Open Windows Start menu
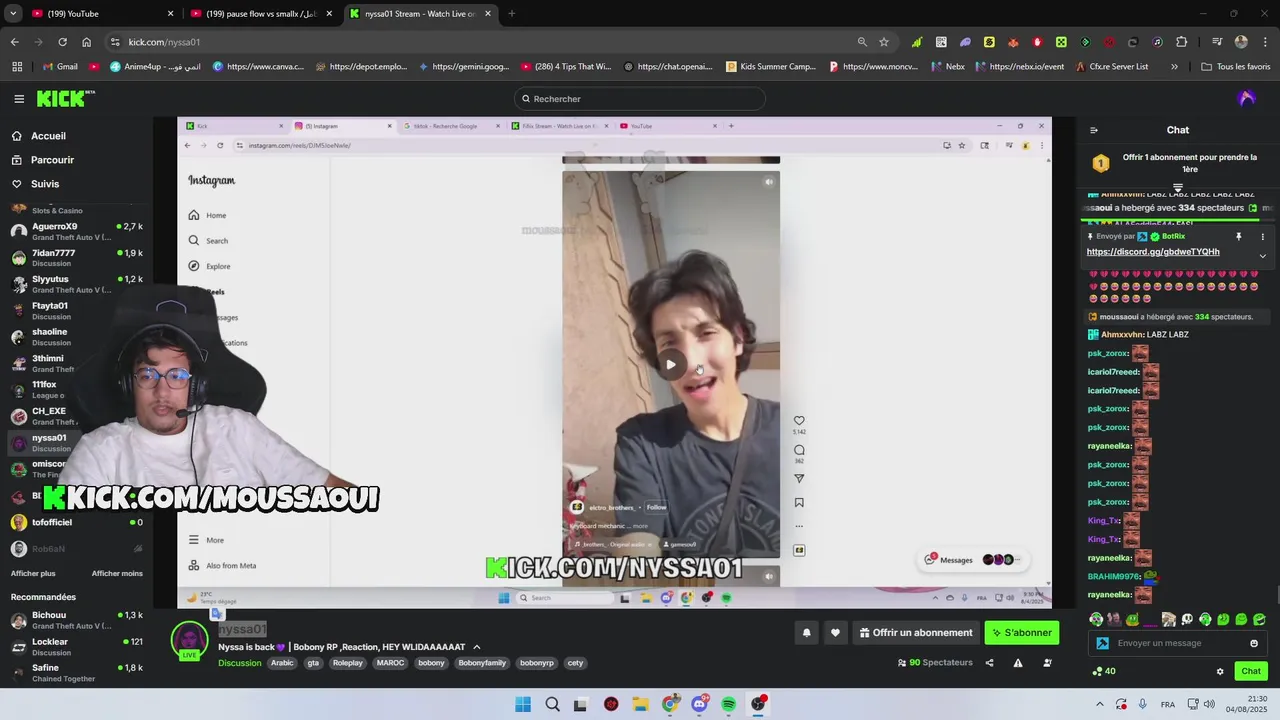 [523, 704]
